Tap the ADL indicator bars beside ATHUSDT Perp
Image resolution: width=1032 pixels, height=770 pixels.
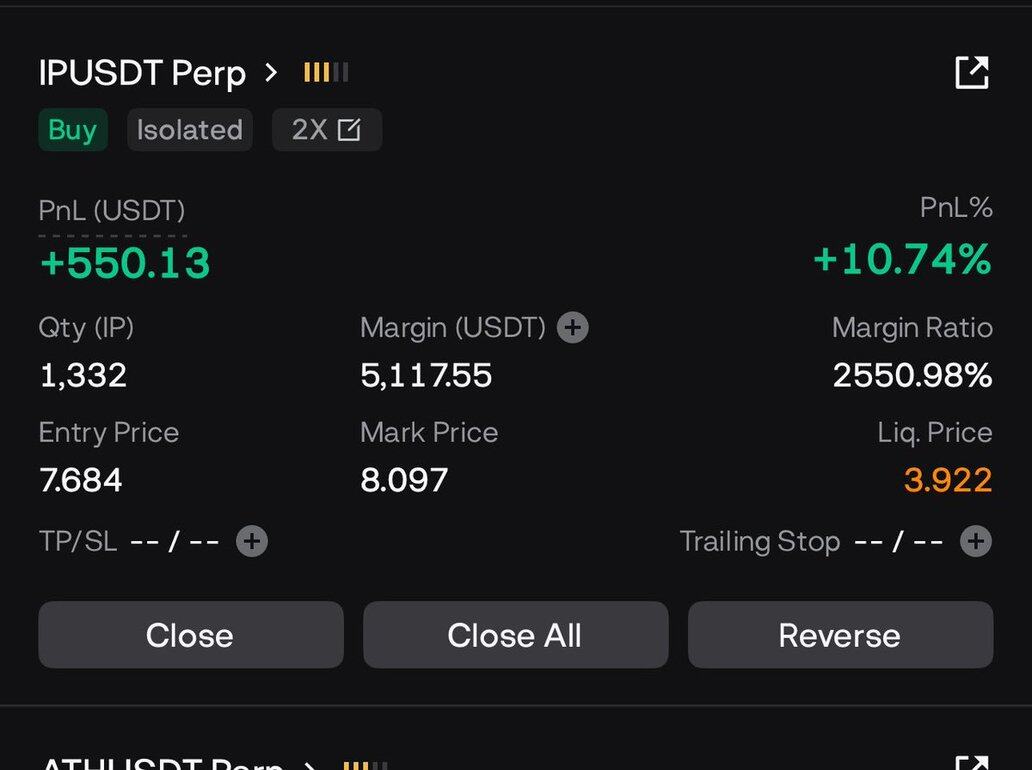[x=365, y=765]
